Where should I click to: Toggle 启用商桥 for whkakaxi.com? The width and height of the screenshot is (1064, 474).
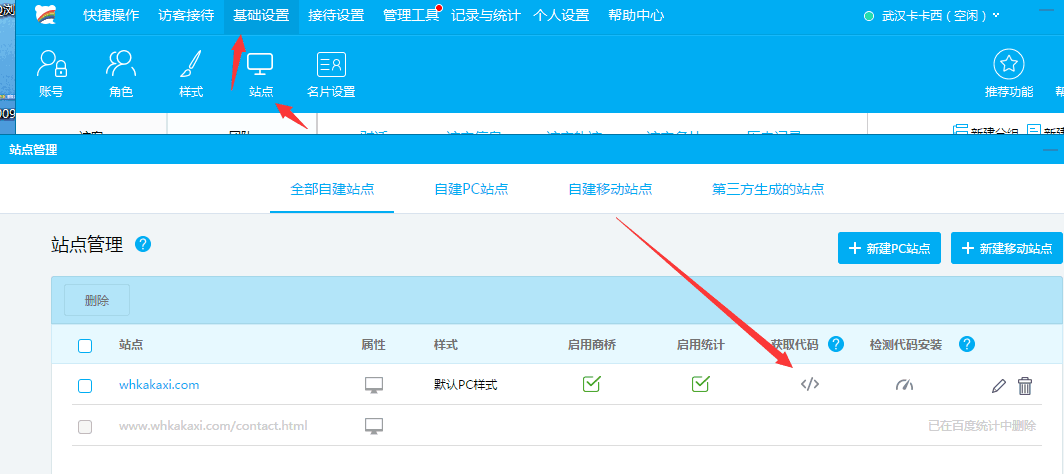[x=592, y=384]
